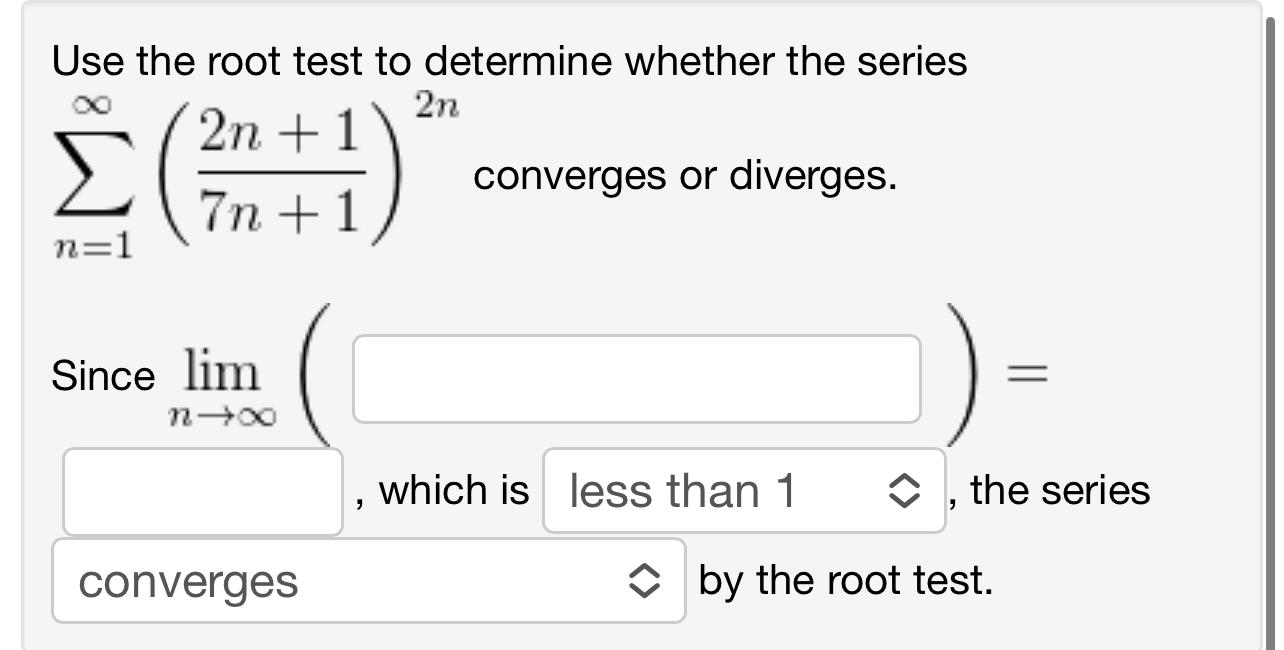Focus the answer box before 'which is'

200,490
